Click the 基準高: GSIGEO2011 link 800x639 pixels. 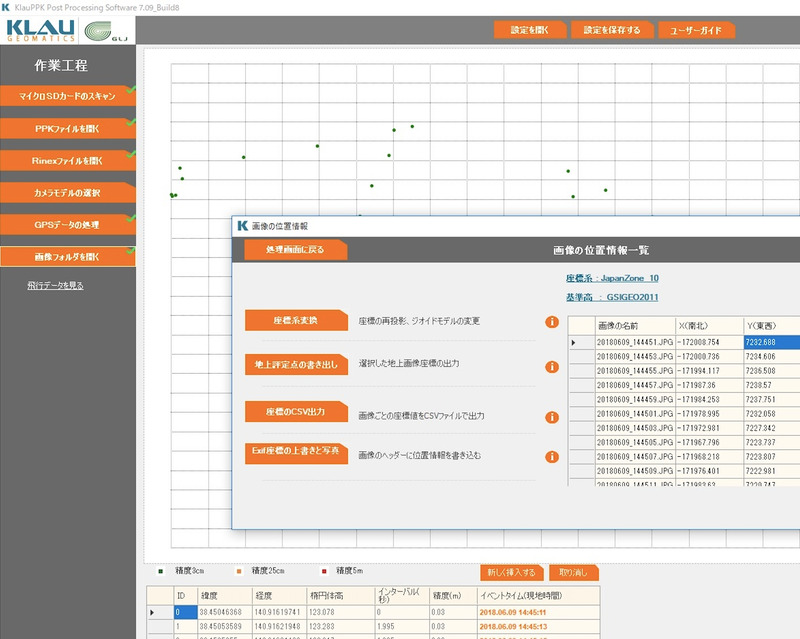point(612,297)
